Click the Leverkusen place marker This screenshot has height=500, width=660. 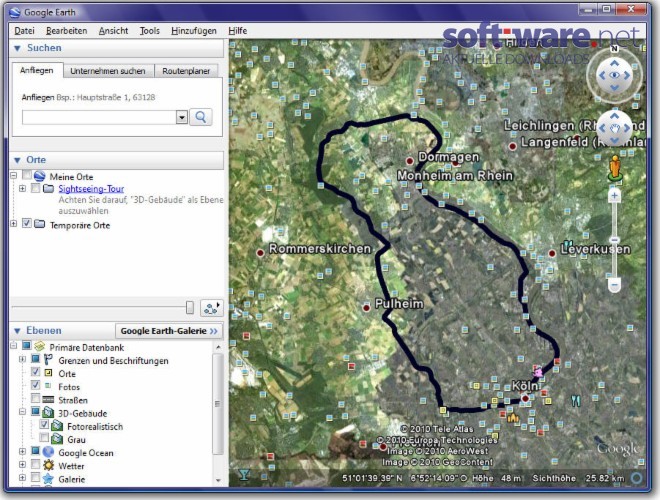[x=552, y=253]
